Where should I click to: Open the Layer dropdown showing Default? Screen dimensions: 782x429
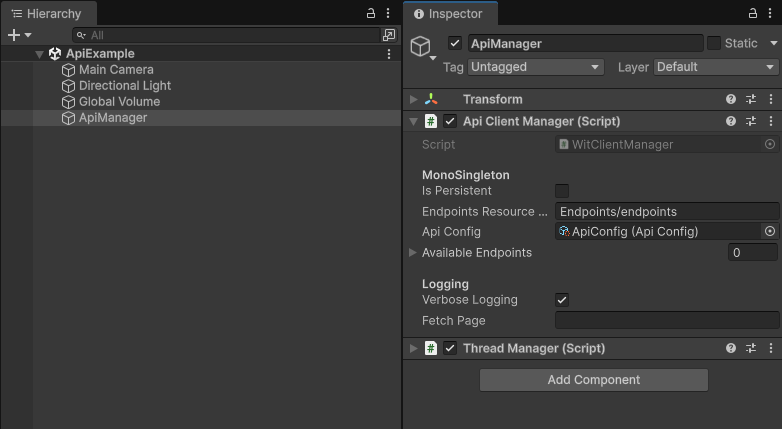point(716,67)
